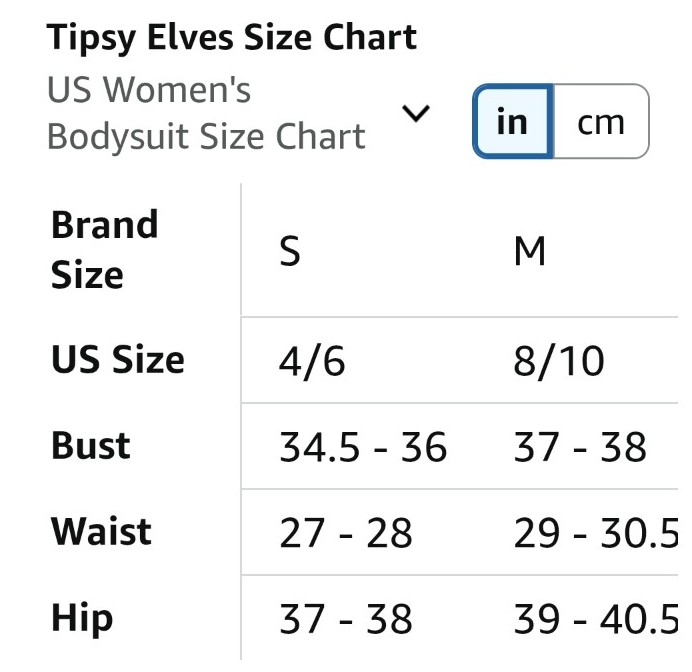Switch measurements to centimeters

pos(600,122)
